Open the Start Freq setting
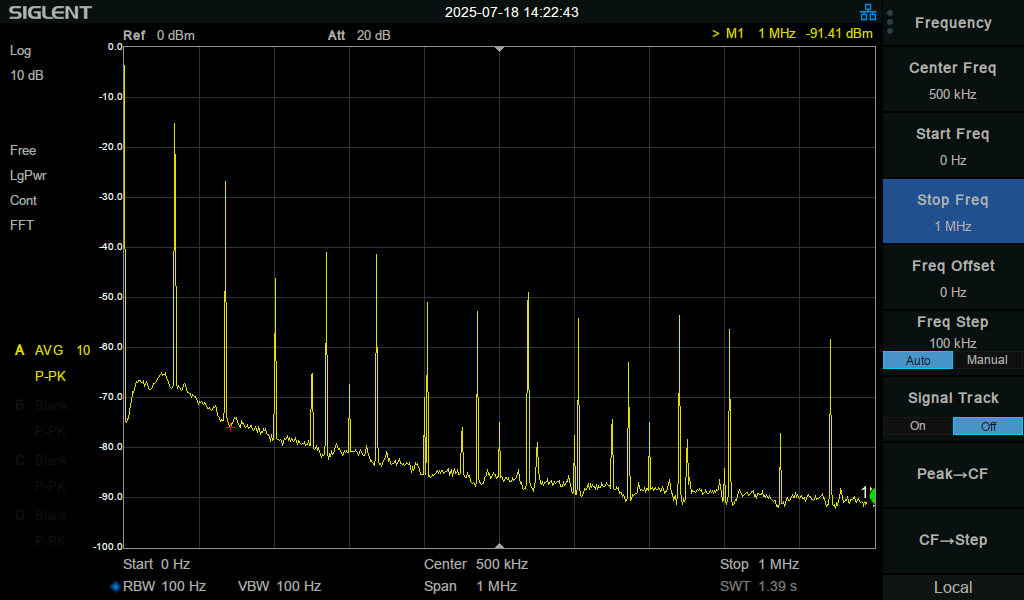 953,146
